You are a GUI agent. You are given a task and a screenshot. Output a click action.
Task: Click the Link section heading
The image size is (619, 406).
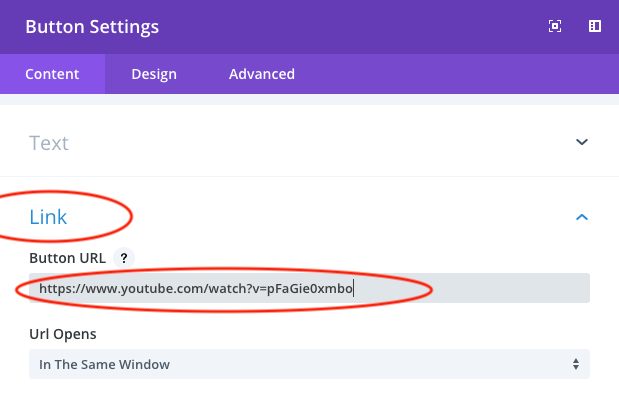[x=49, y=217]
